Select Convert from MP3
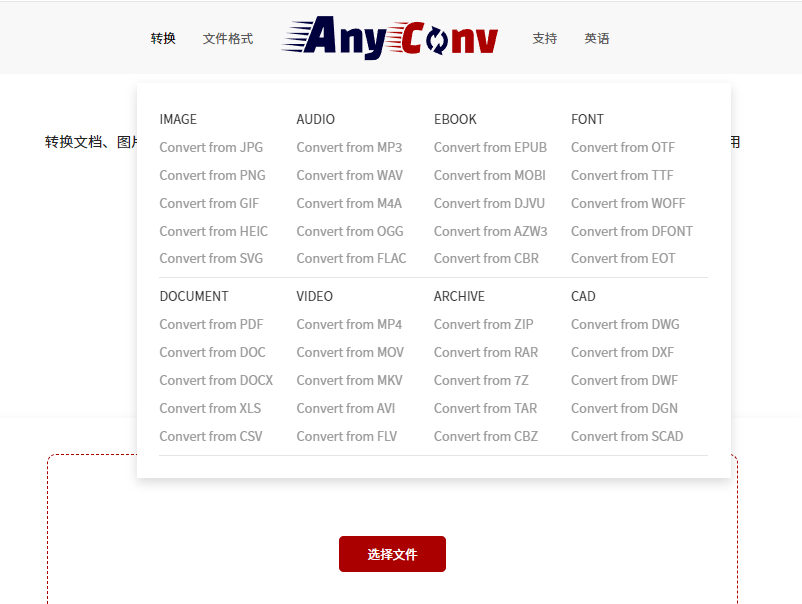This screenshot has height=604, width=802. click(x=349, y=147)
